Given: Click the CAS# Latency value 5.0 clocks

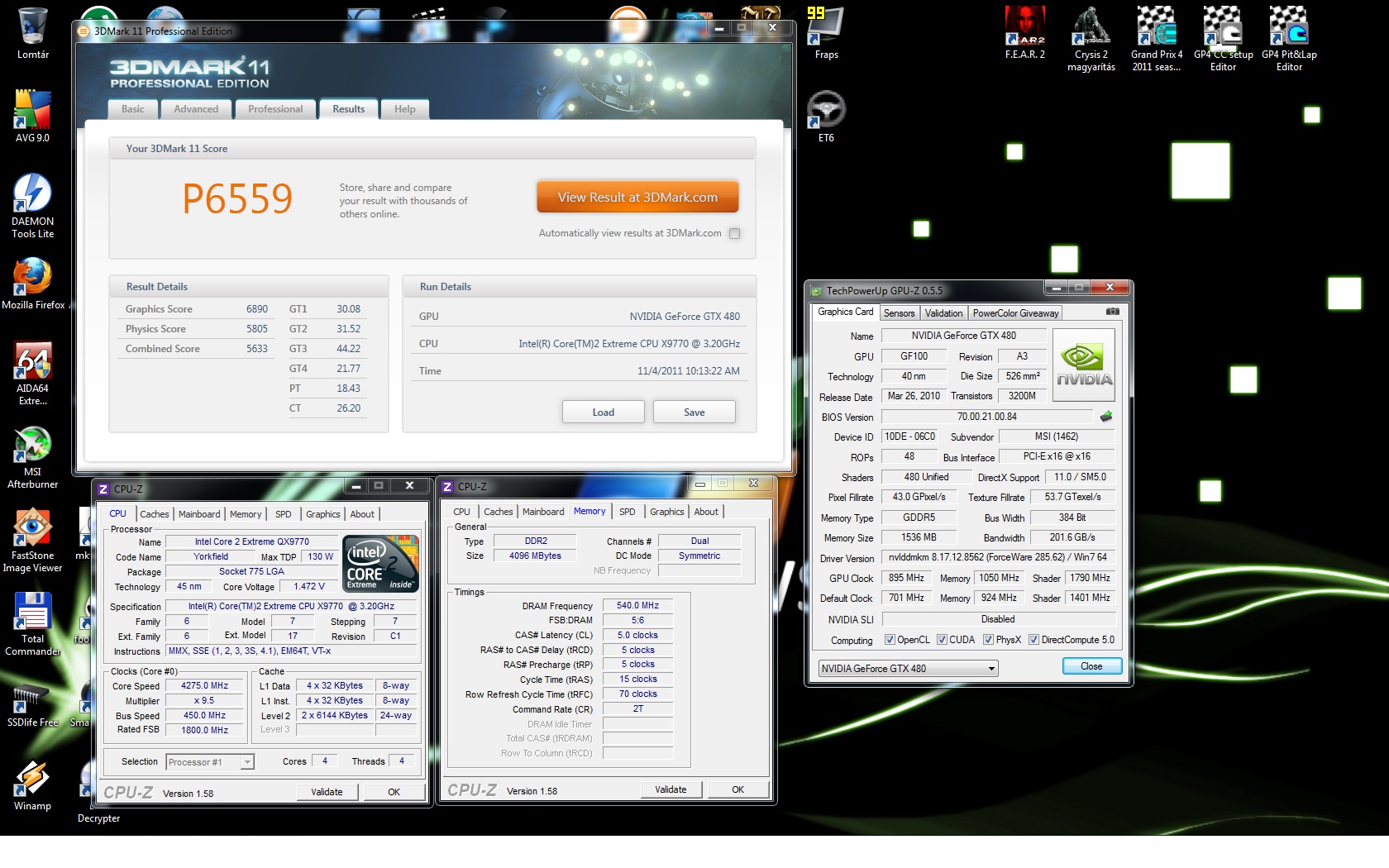Looking at the screenshot, I should click(637, 636).
